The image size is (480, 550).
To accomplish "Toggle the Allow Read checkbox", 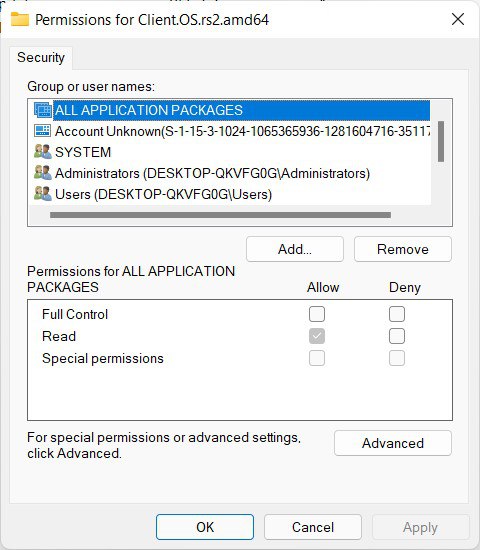I will [317, 336].
